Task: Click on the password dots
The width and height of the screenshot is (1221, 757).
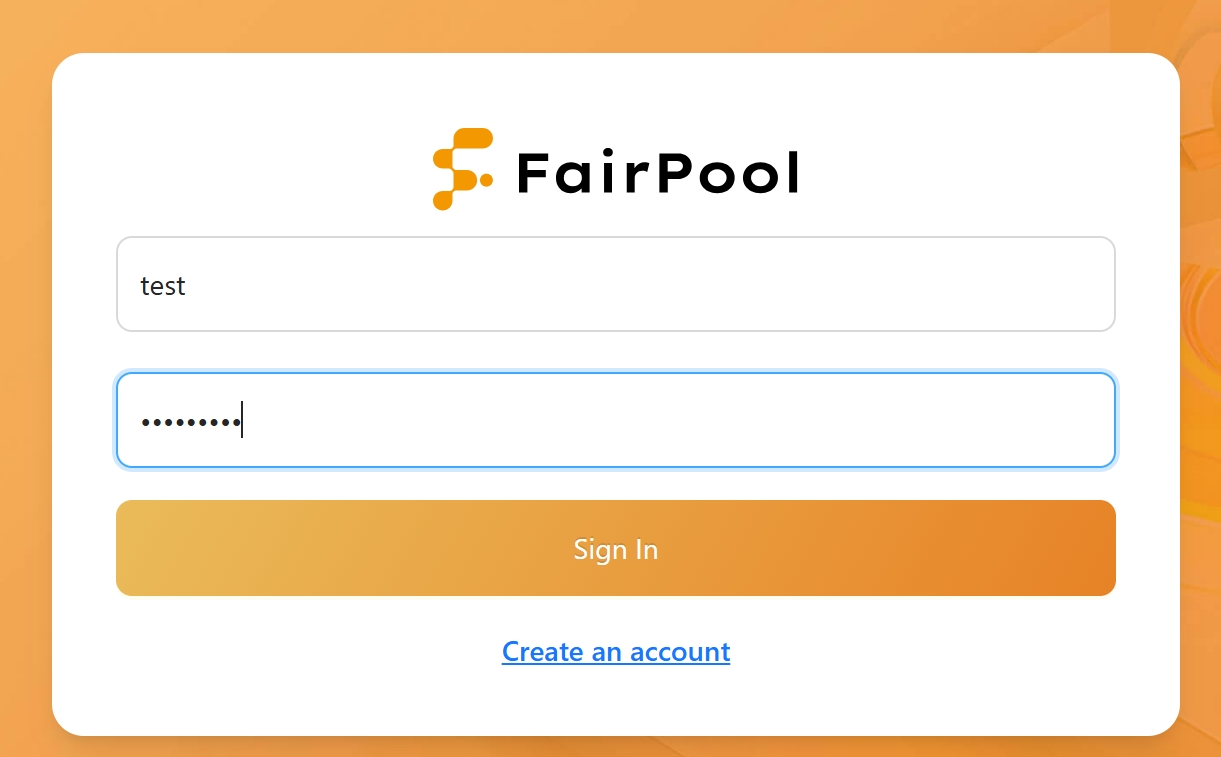Action: (x=190, y=423)
